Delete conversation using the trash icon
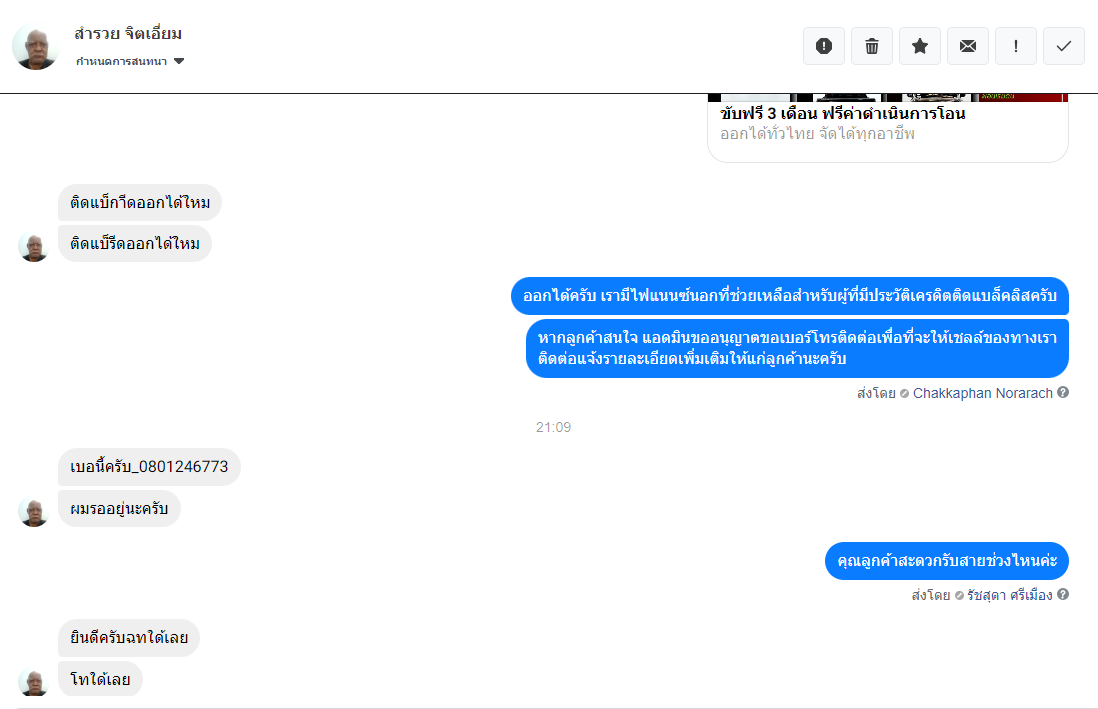This screenshot has height=709, width=1098. tap(872, 46)
